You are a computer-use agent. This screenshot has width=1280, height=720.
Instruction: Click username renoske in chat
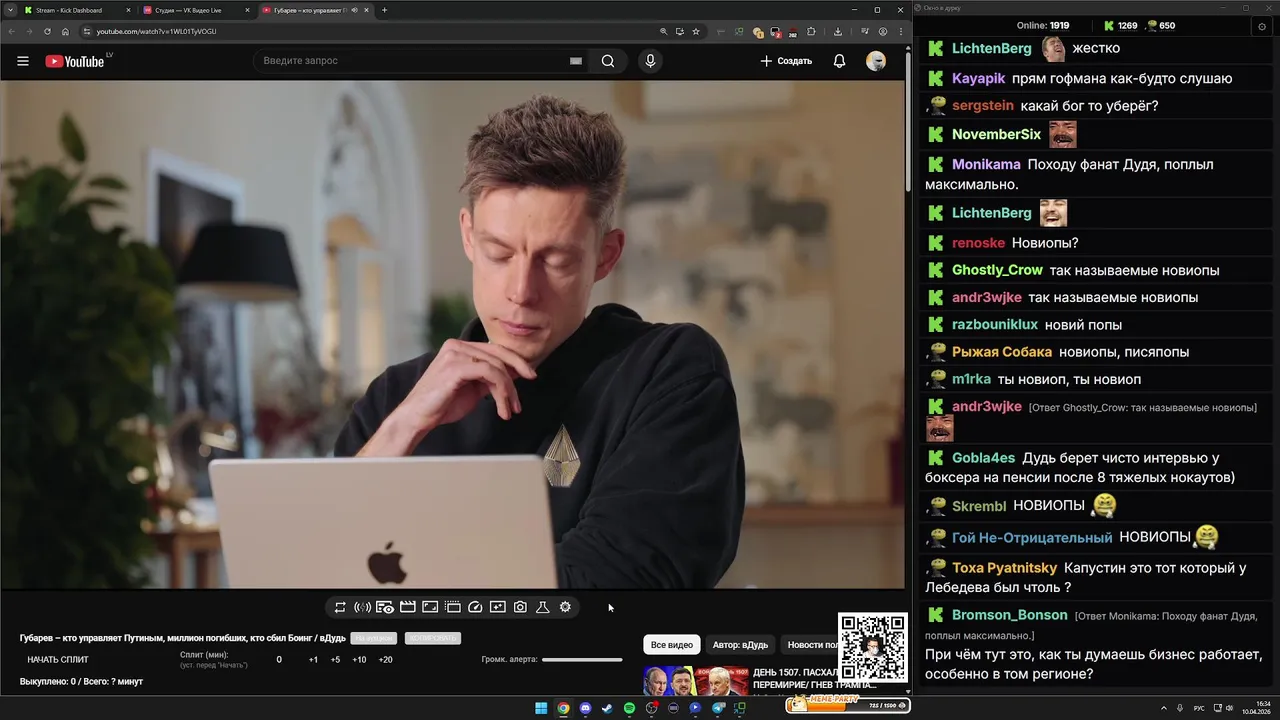(978, 243)
